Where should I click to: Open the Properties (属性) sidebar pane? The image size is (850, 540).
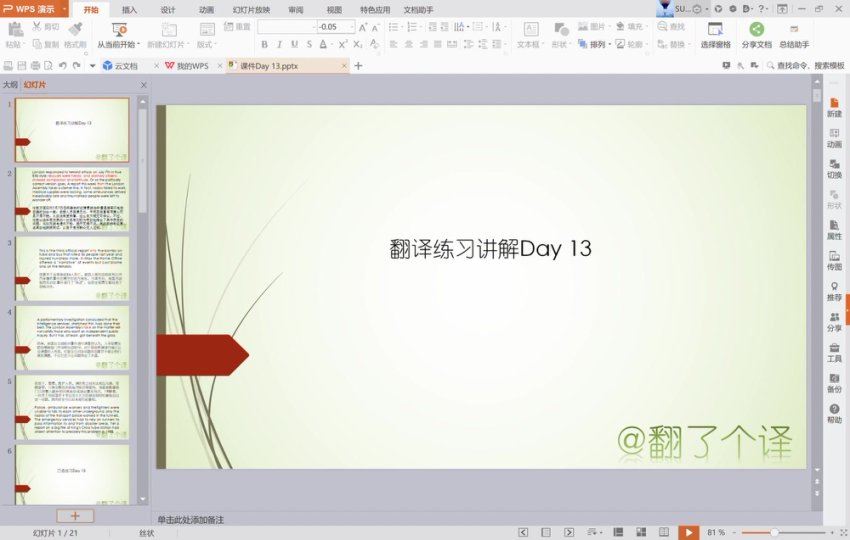tap(834, 230)
